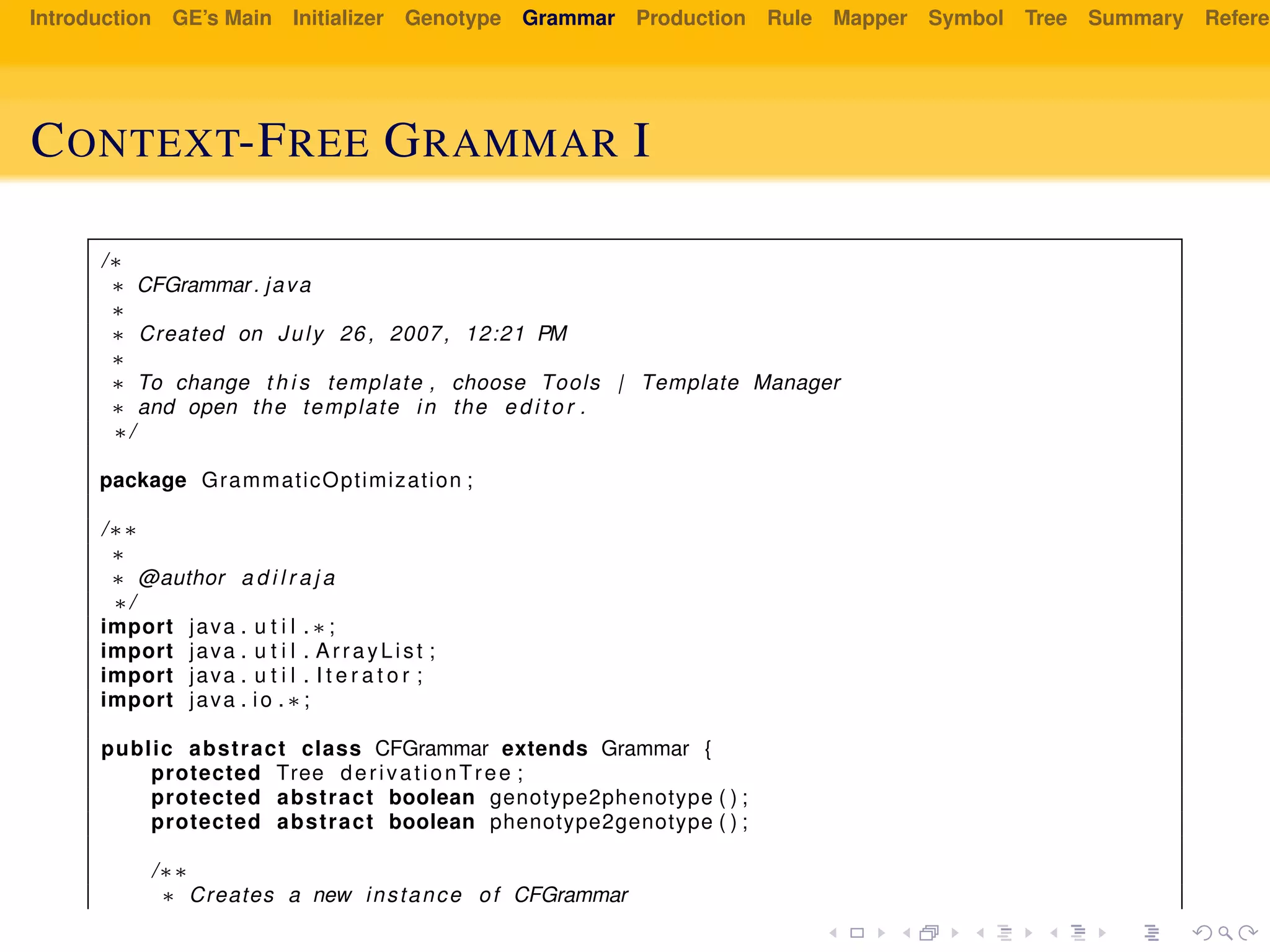Open the truncated Refere section link
1270x952 pixels.
[x=1237, y=18]
